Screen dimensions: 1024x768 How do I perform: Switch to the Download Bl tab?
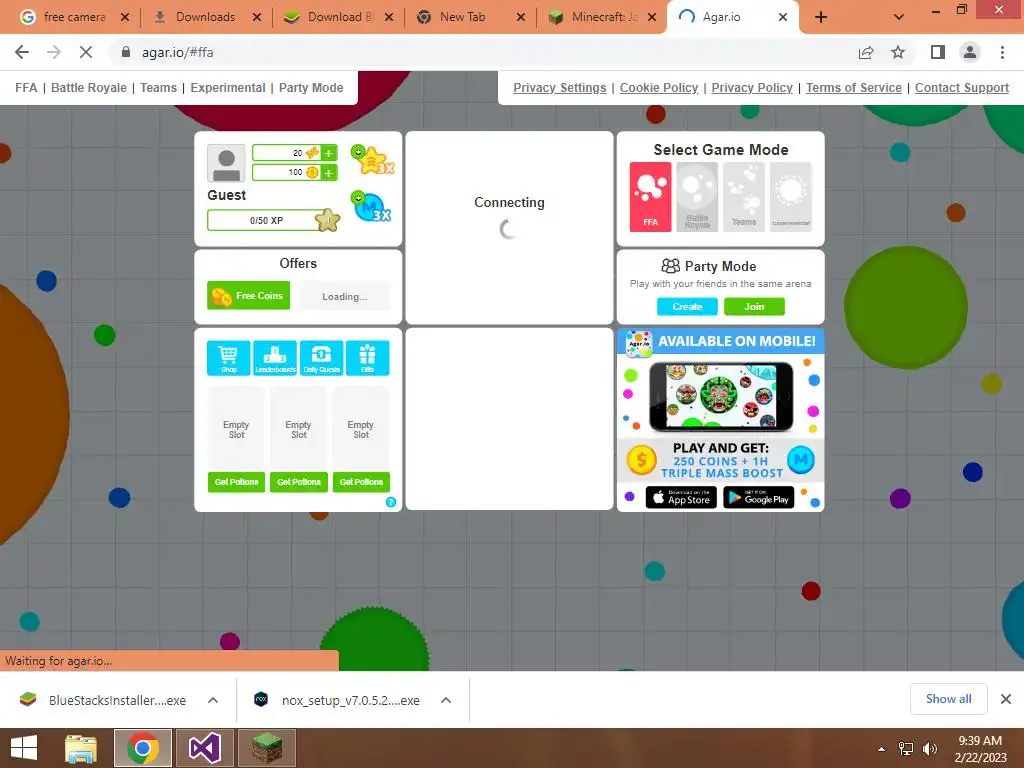click(338, 17)
